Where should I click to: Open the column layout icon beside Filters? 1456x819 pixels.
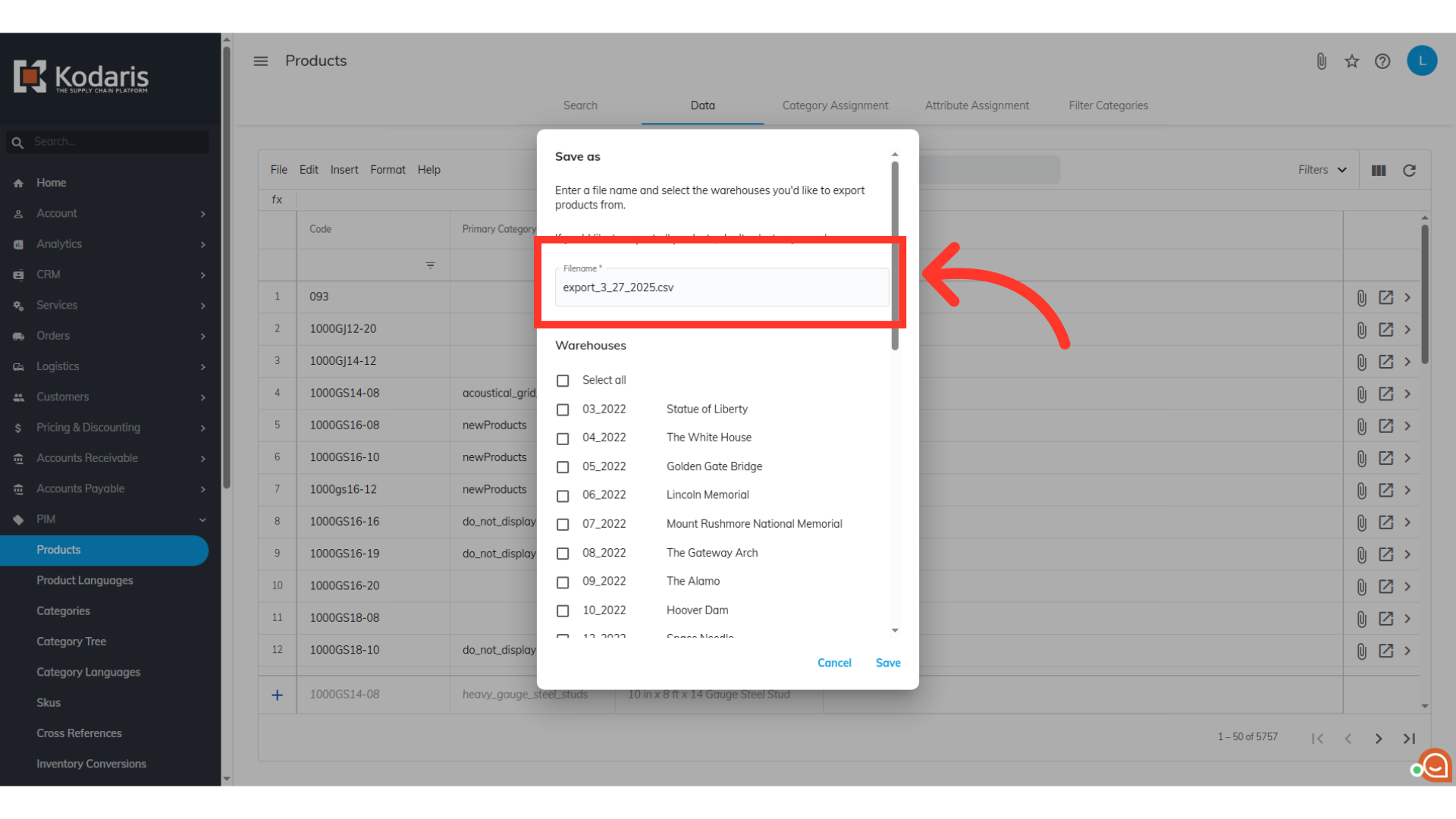[x=1379, y=171]
